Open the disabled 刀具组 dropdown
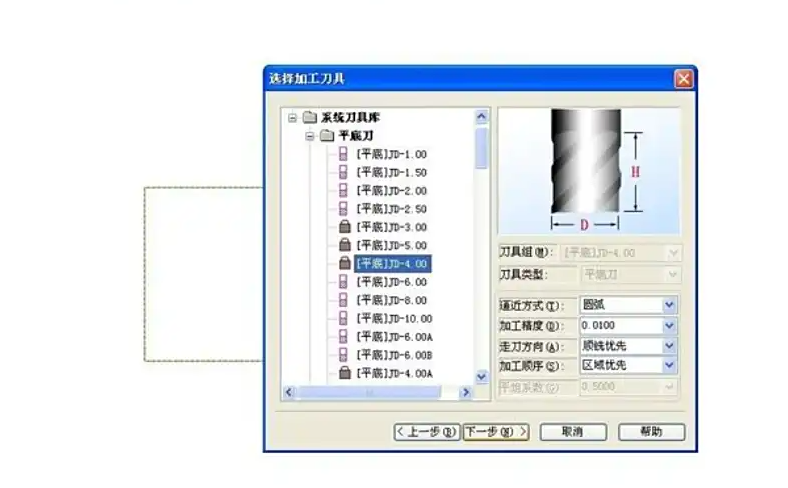 673,253
